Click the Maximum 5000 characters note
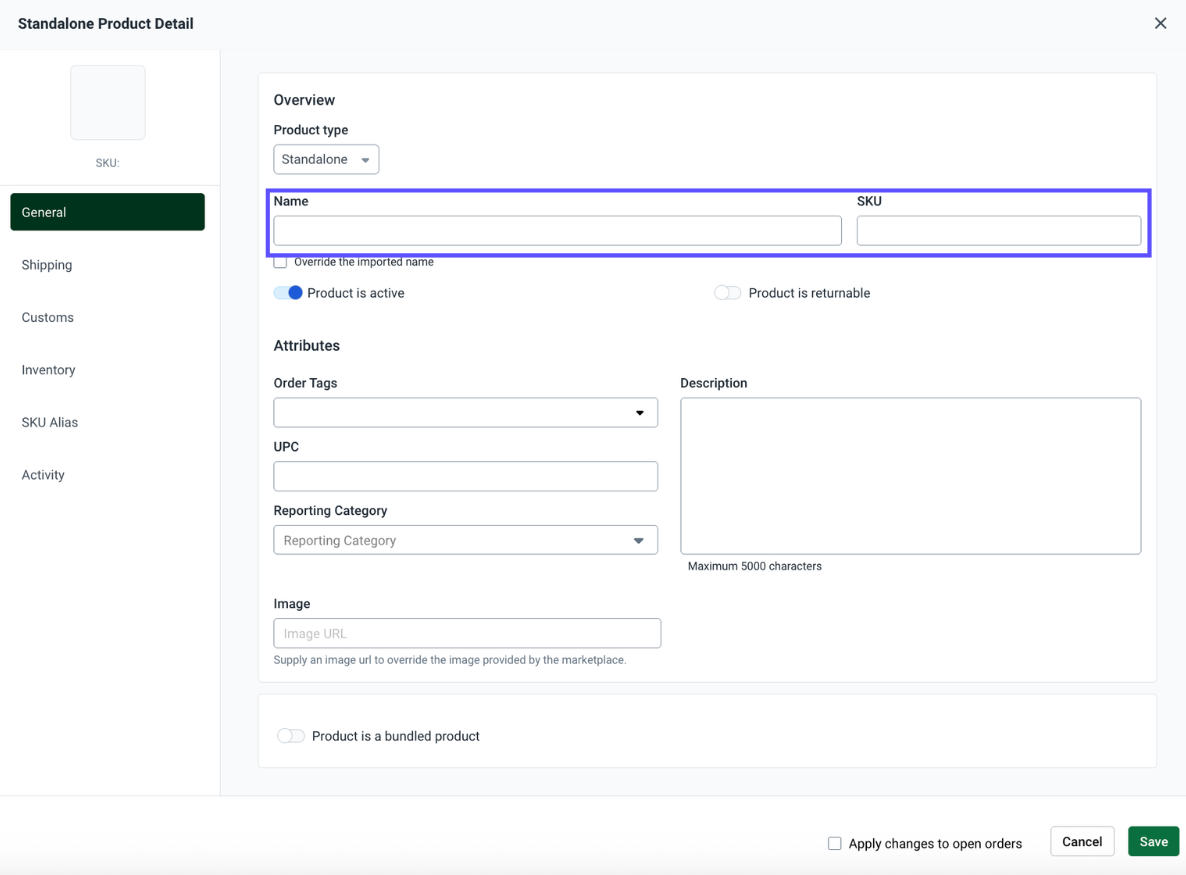The width and height of the screenshot is (1186, 875). point(754,566)
